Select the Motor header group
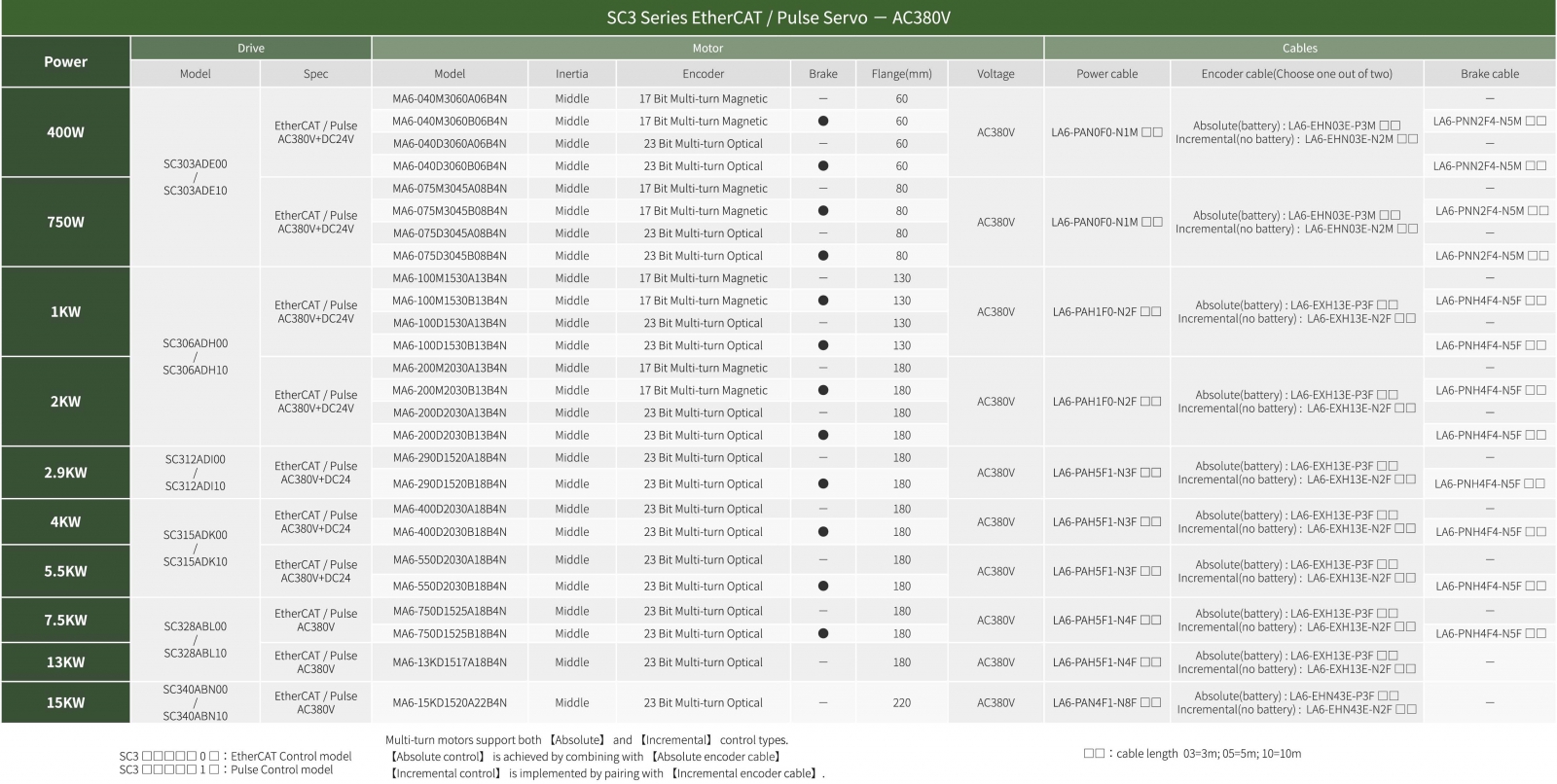The width and height of the screenshot is (1557, 784). click(707, 48)
